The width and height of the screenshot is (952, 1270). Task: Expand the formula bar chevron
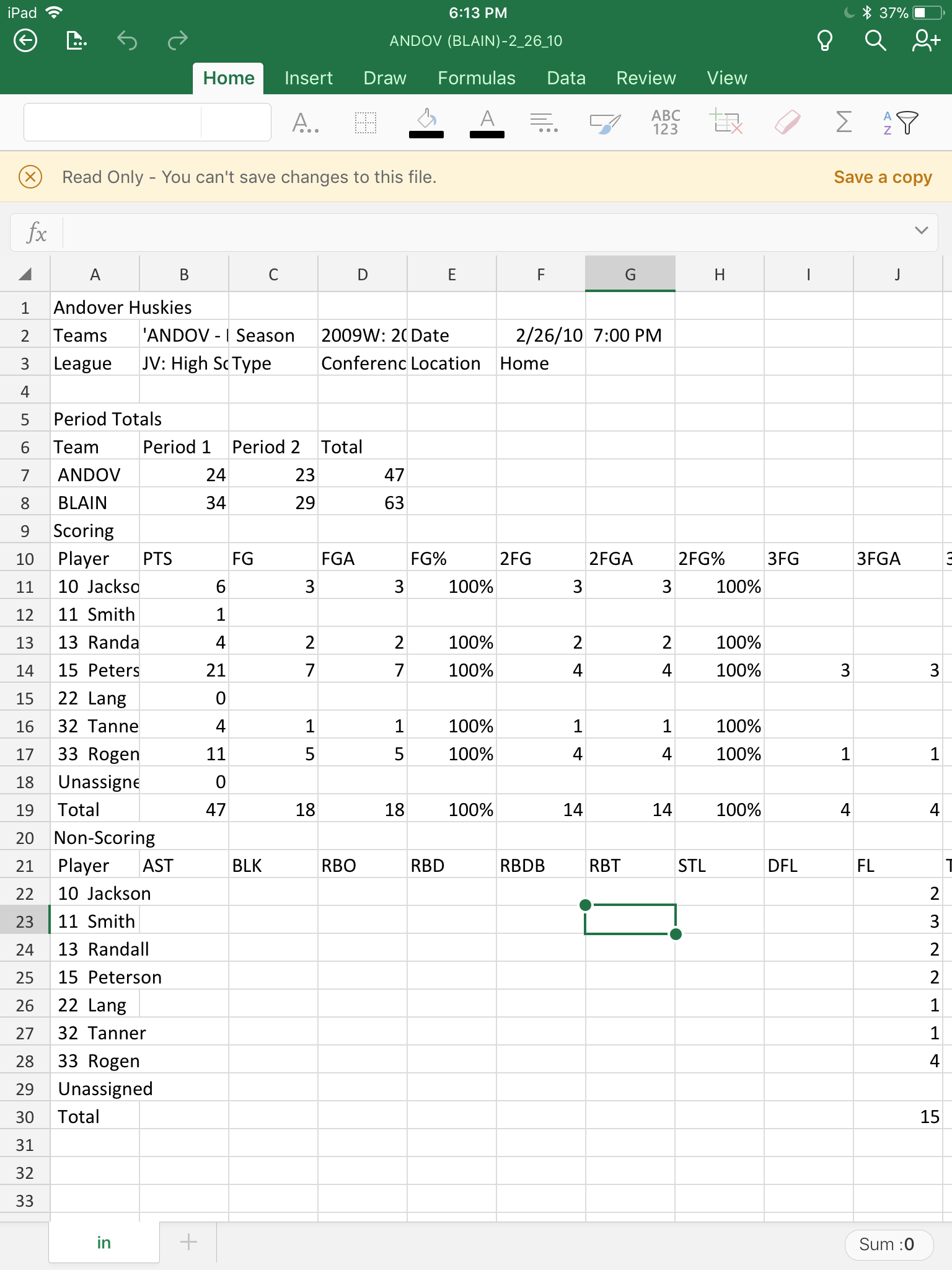pyautogui.click(x=921, y=231)
